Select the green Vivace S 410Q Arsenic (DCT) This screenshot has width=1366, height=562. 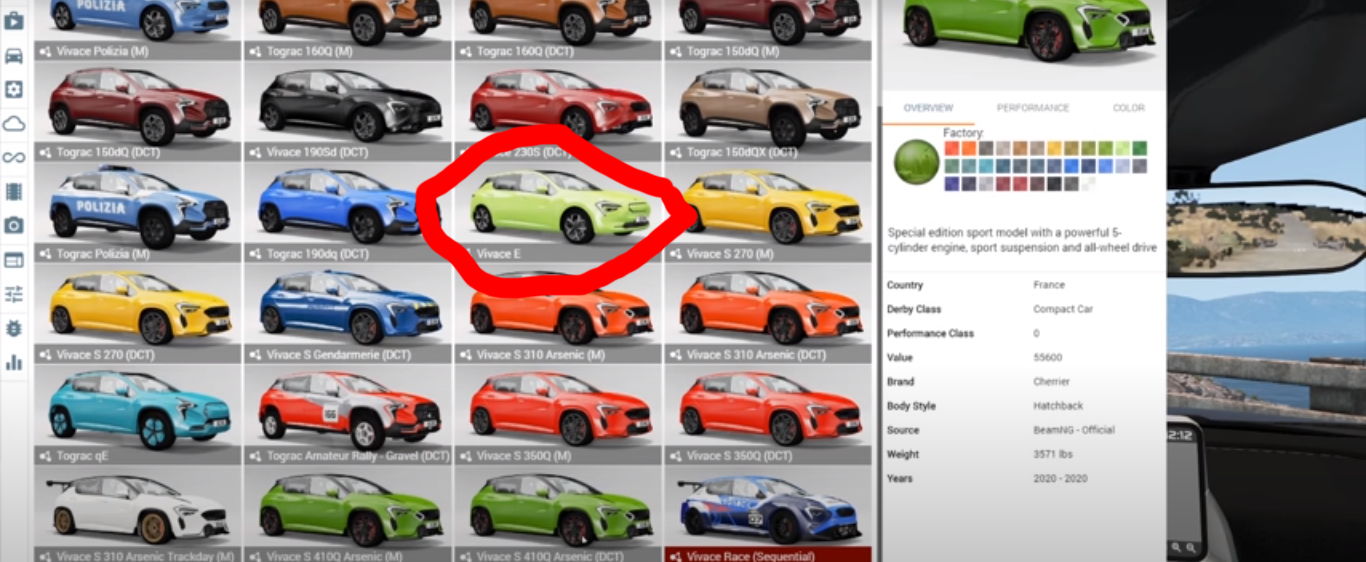coord(557,514)
